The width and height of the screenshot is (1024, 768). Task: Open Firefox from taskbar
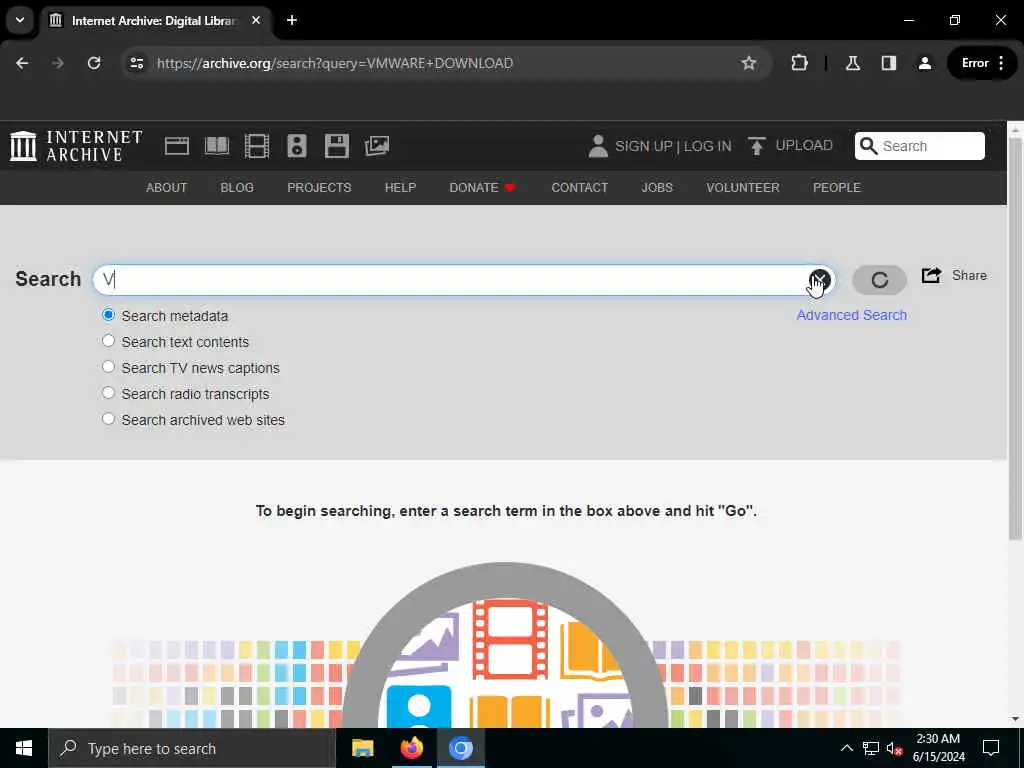(411, 748)
